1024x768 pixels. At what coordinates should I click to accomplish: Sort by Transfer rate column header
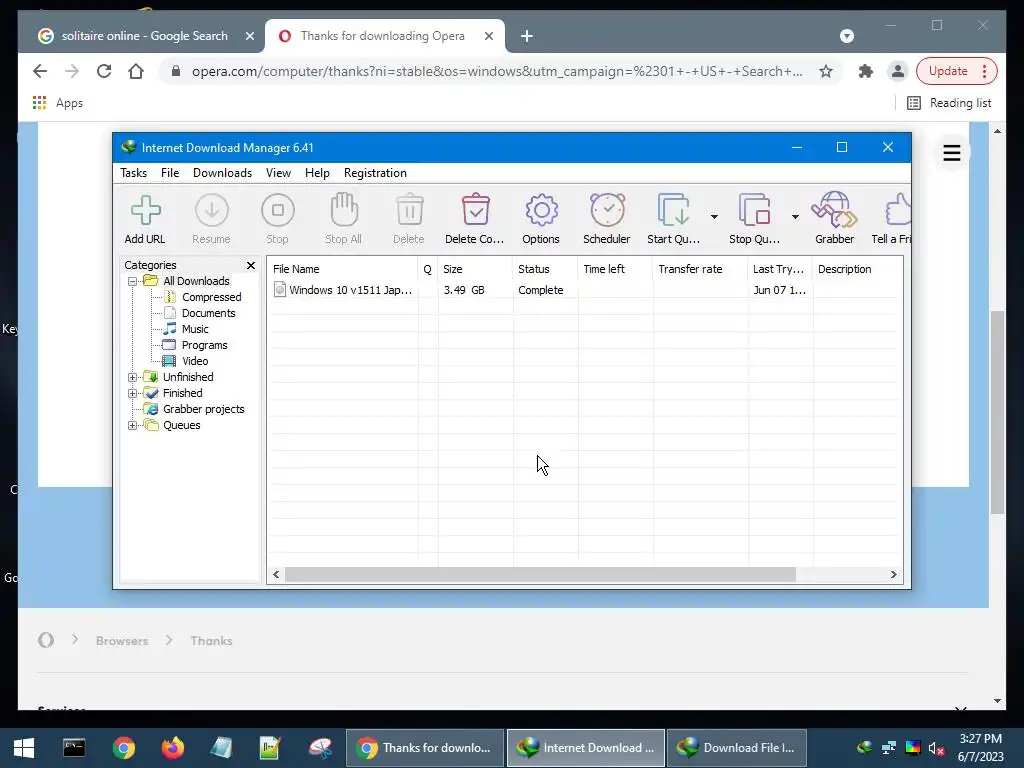pyautogui.click(x=700, y=269)
